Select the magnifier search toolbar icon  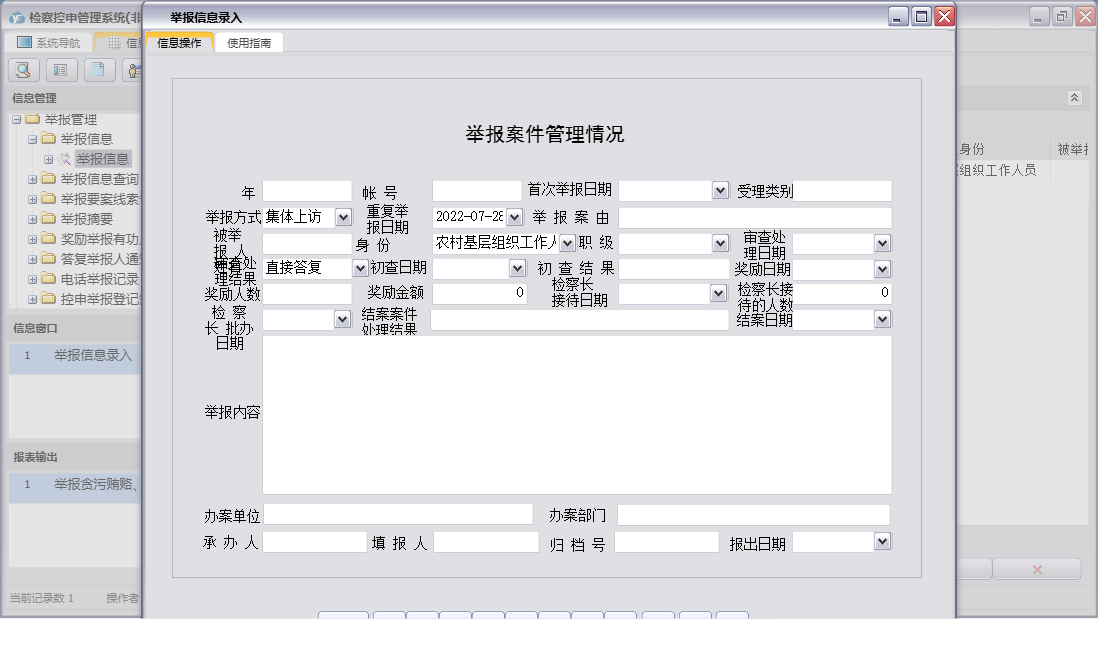pyautogui.click(x=22, y=70)
